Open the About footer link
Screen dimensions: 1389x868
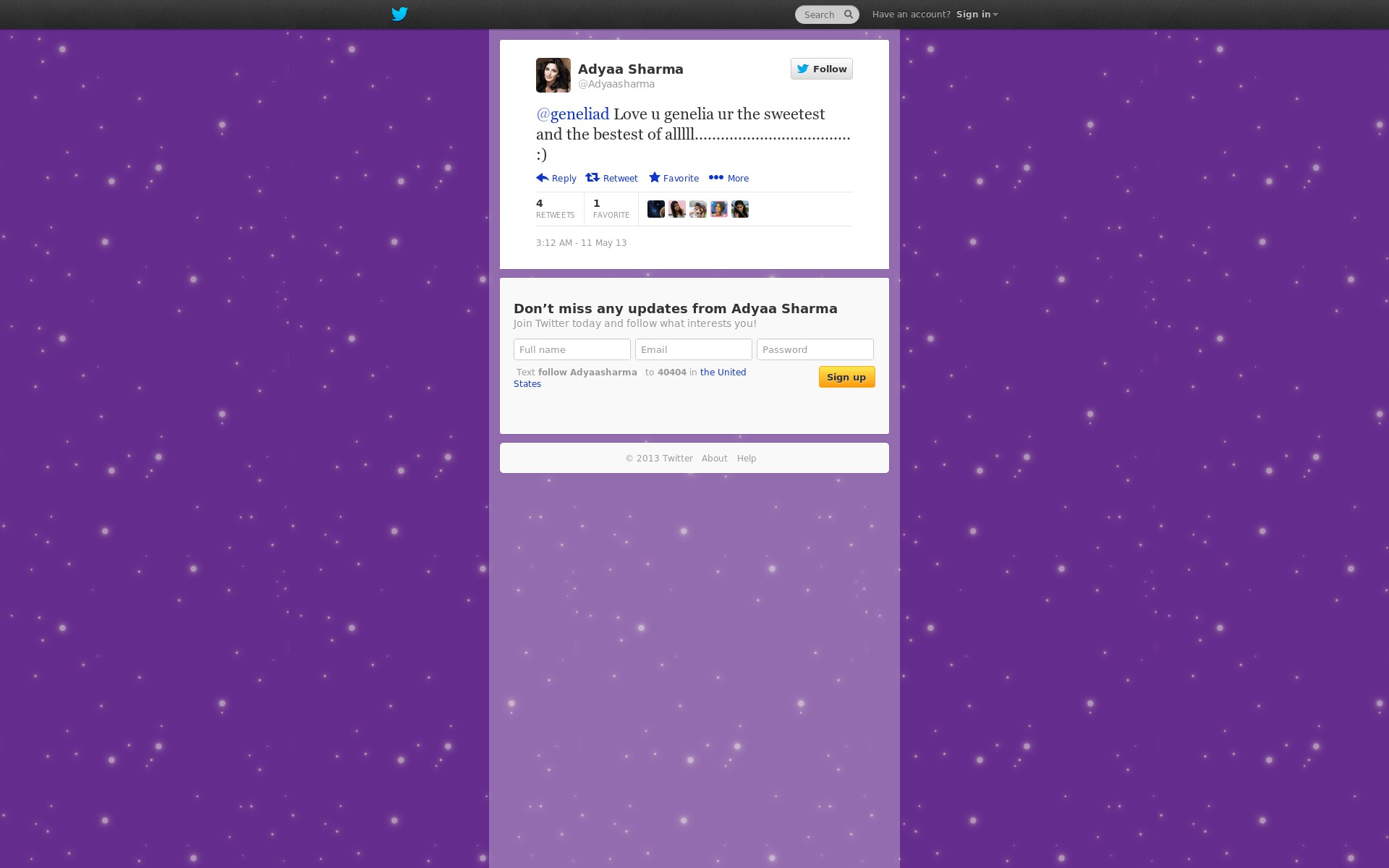pyautogui.click(x=715, y=459)
